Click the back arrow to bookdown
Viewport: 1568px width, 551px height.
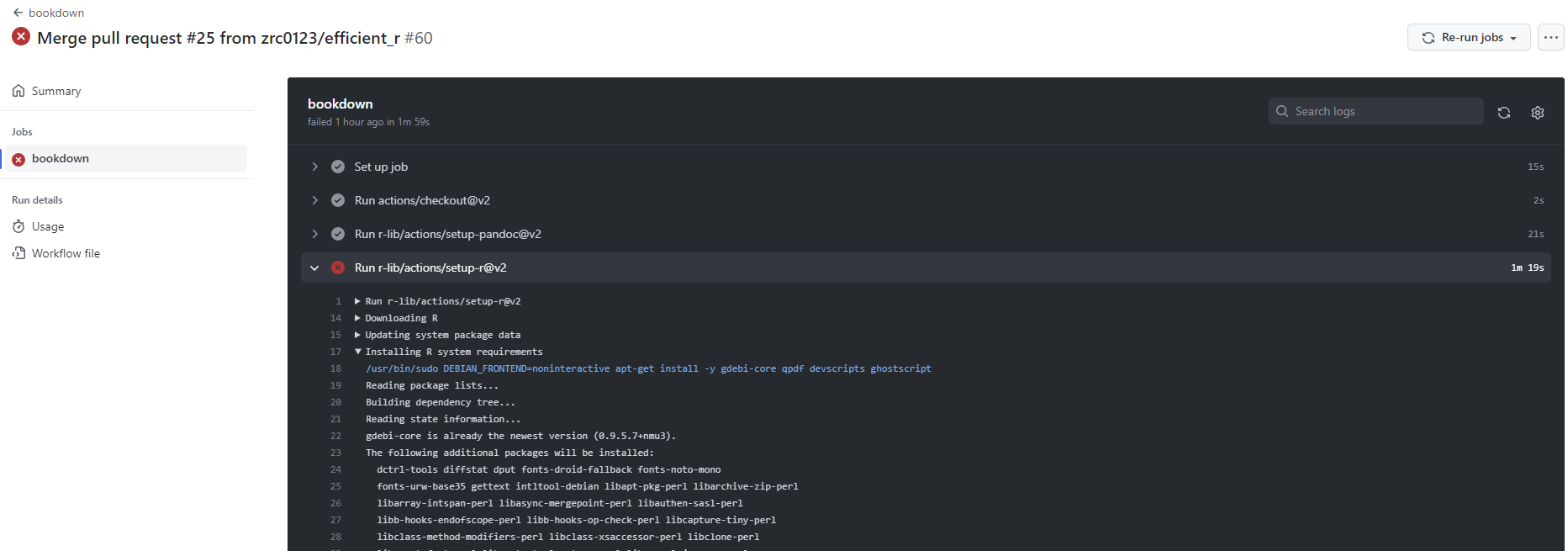pos(18,13)
